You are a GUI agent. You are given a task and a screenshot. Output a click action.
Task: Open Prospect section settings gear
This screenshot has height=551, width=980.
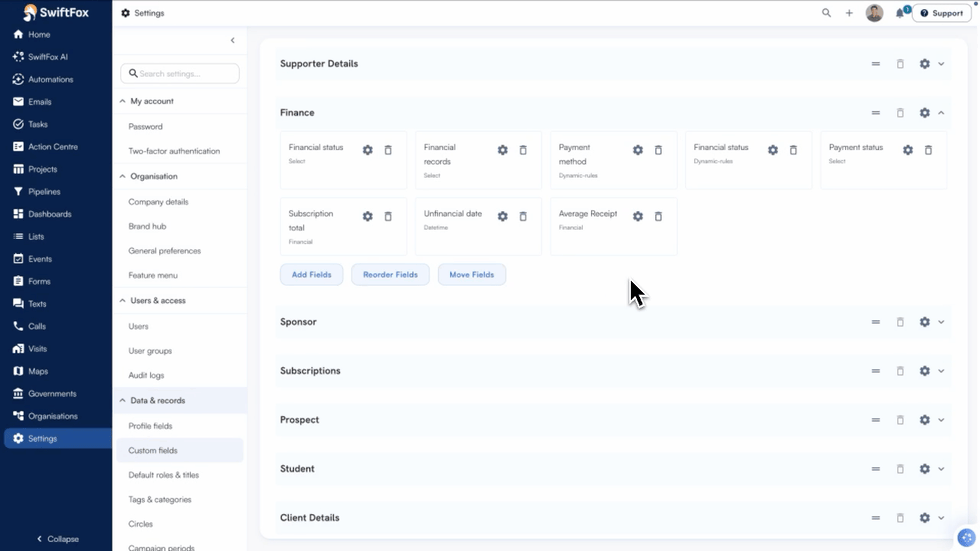(924, 420)
